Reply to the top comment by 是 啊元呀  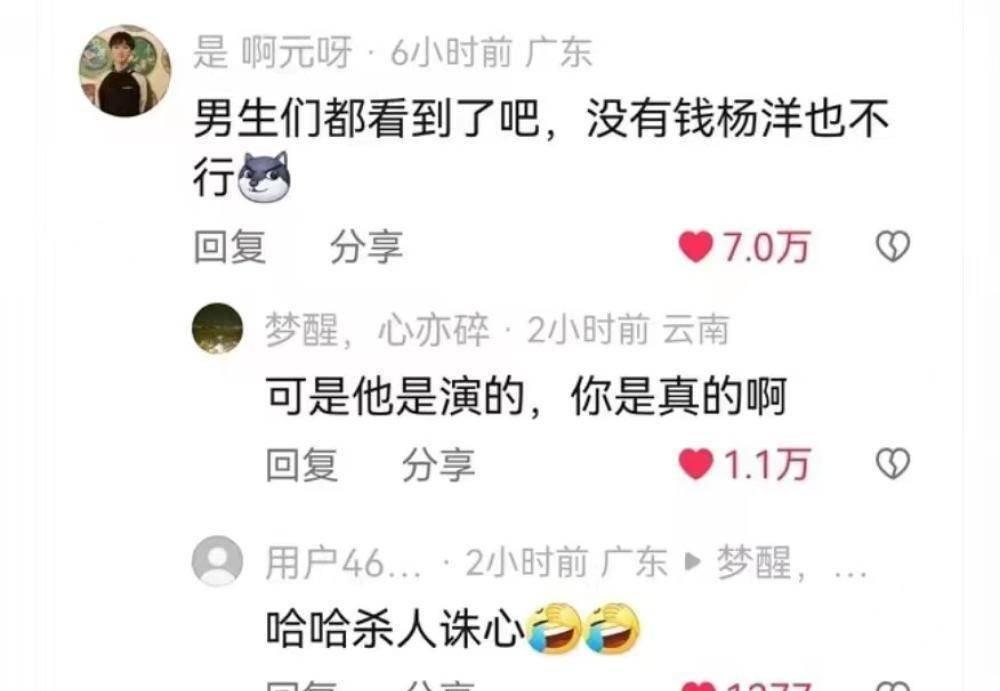point(230,247)
